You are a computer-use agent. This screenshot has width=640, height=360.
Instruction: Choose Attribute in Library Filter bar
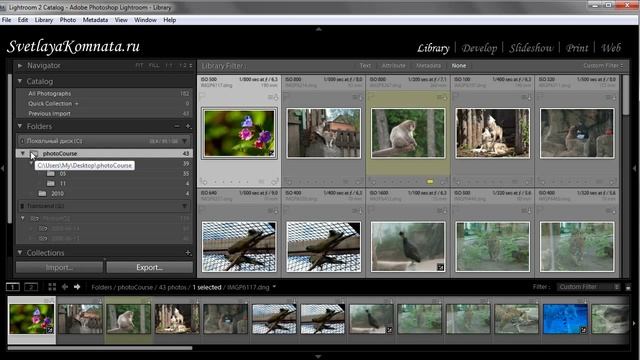[x=393, y=66]
